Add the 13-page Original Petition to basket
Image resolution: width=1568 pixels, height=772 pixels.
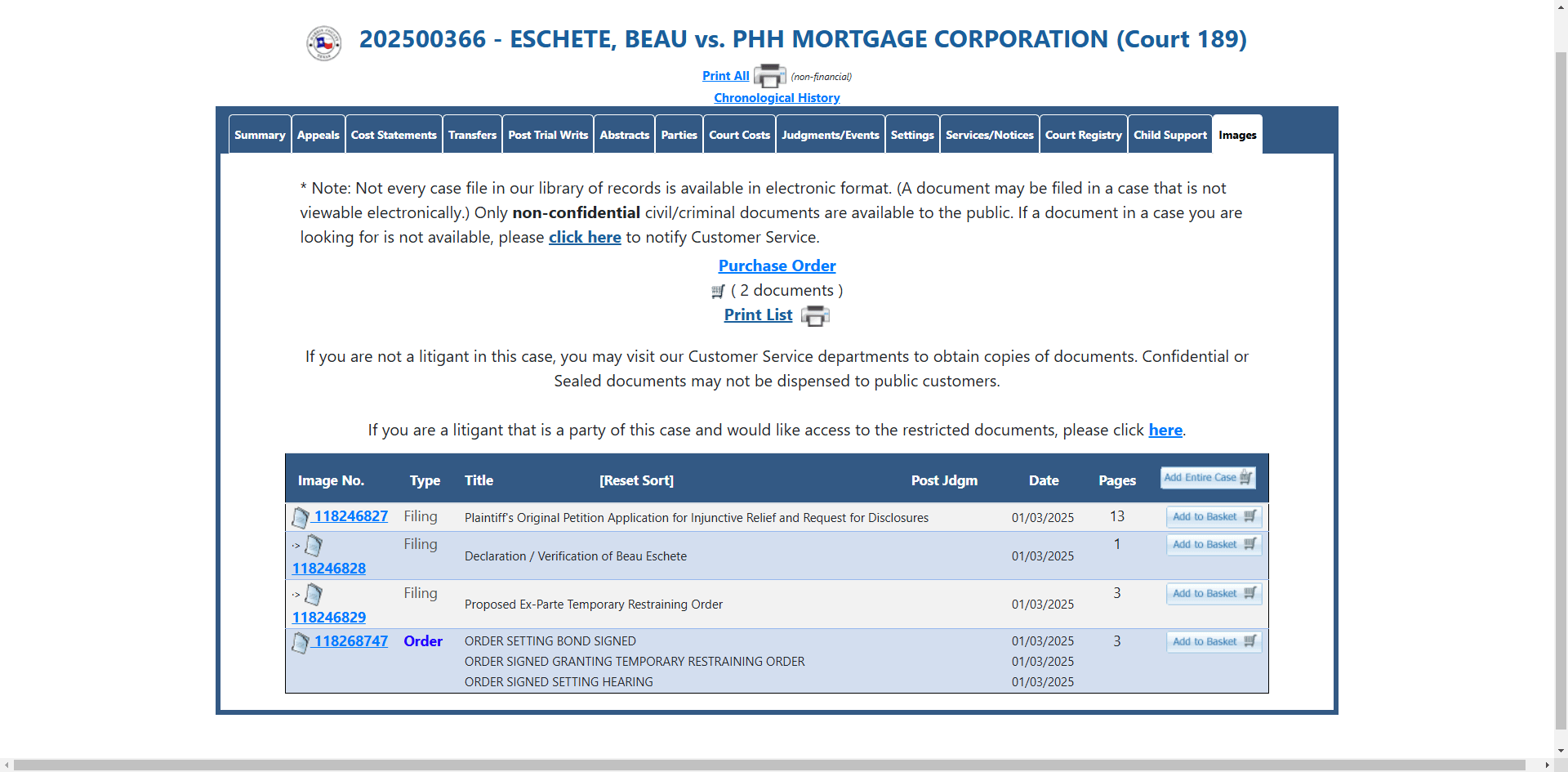[1214, 516]
